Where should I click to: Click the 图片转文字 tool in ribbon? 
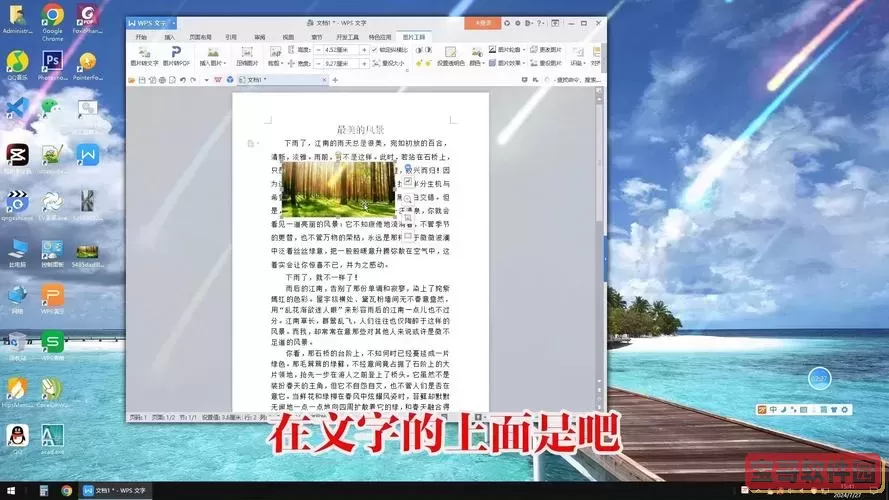pyautogui.click(x=144, y=56)
